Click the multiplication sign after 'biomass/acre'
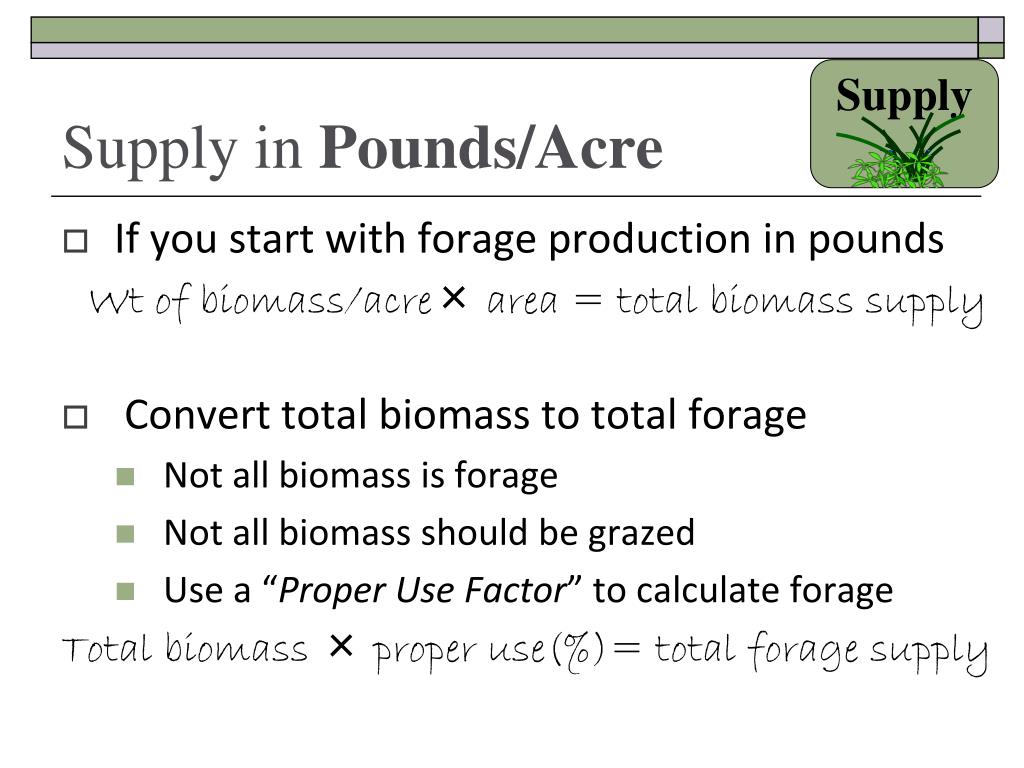 (x=453, y=298)
